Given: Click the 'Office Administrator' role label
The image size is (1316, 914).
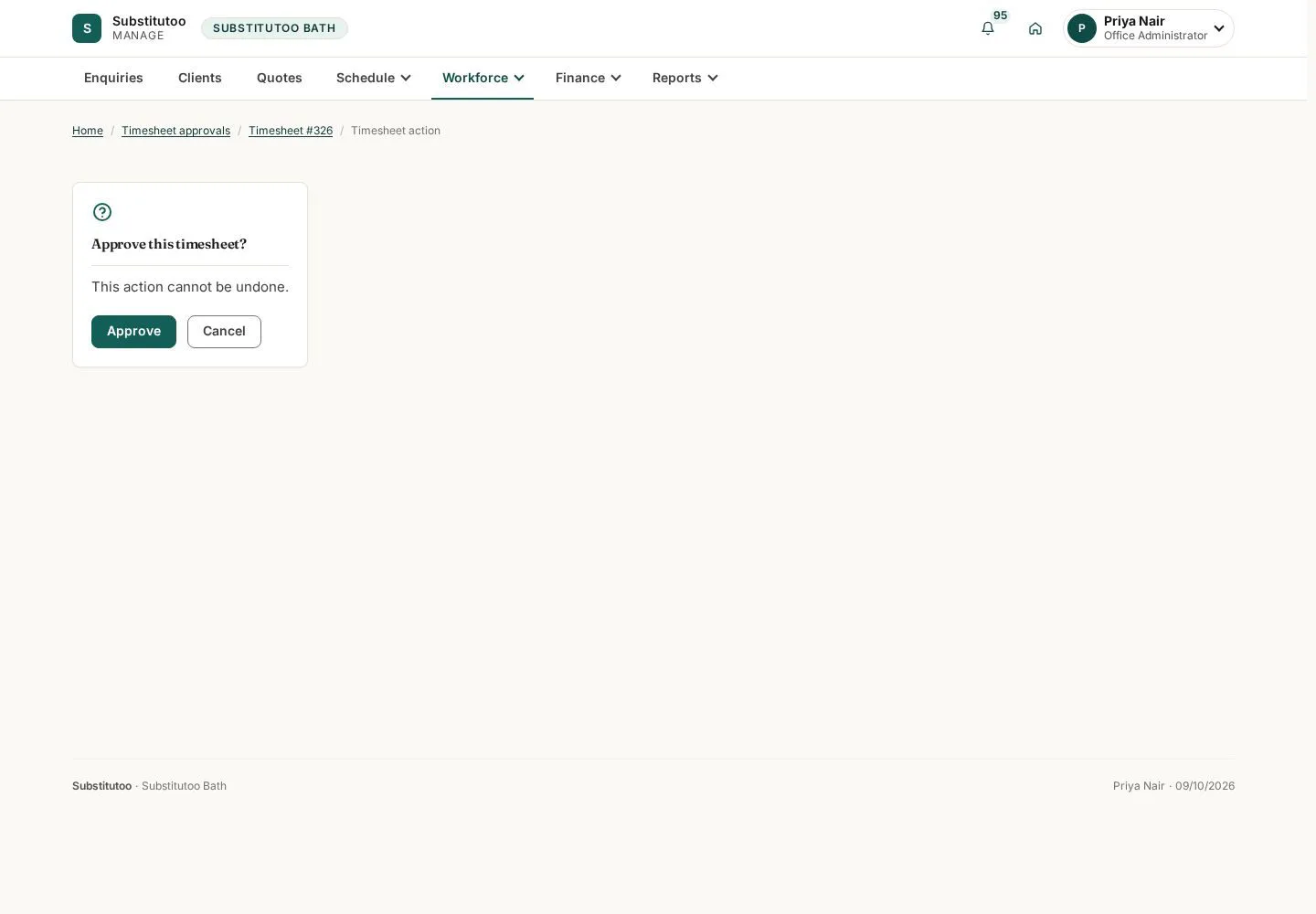Looking at the screenshot, I should pyautogui.click(x=1155, y=36).
